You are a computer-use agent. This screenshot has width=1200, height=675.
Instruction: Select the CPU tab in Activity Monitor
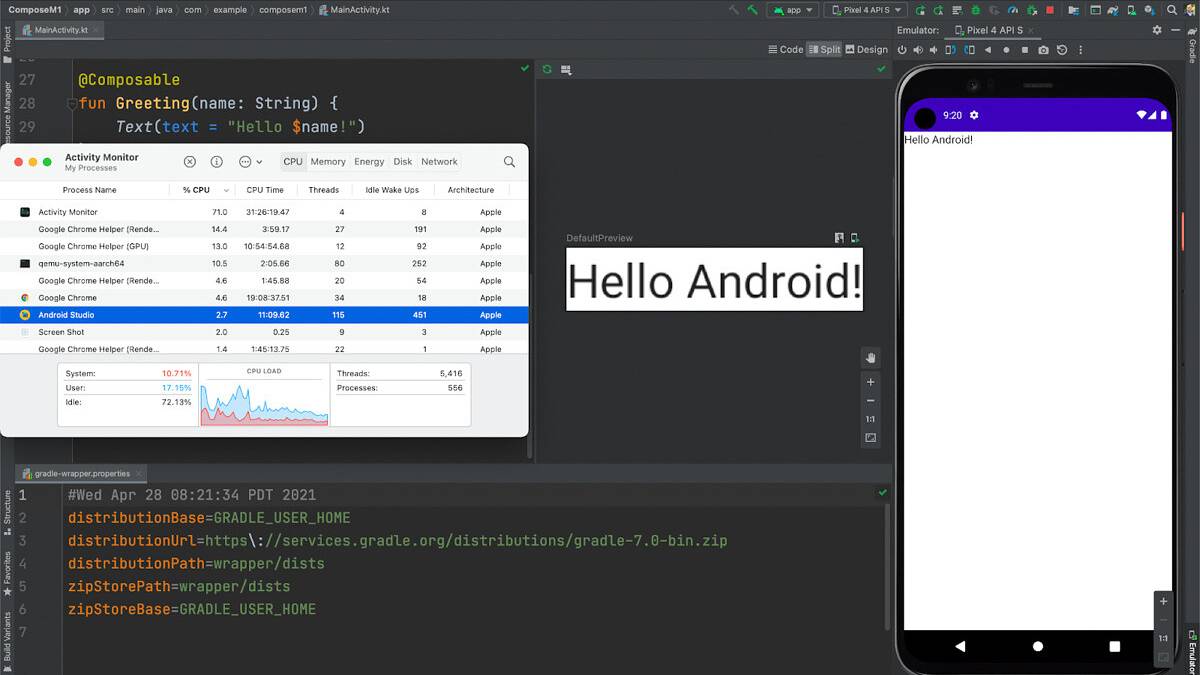[292, 162]
